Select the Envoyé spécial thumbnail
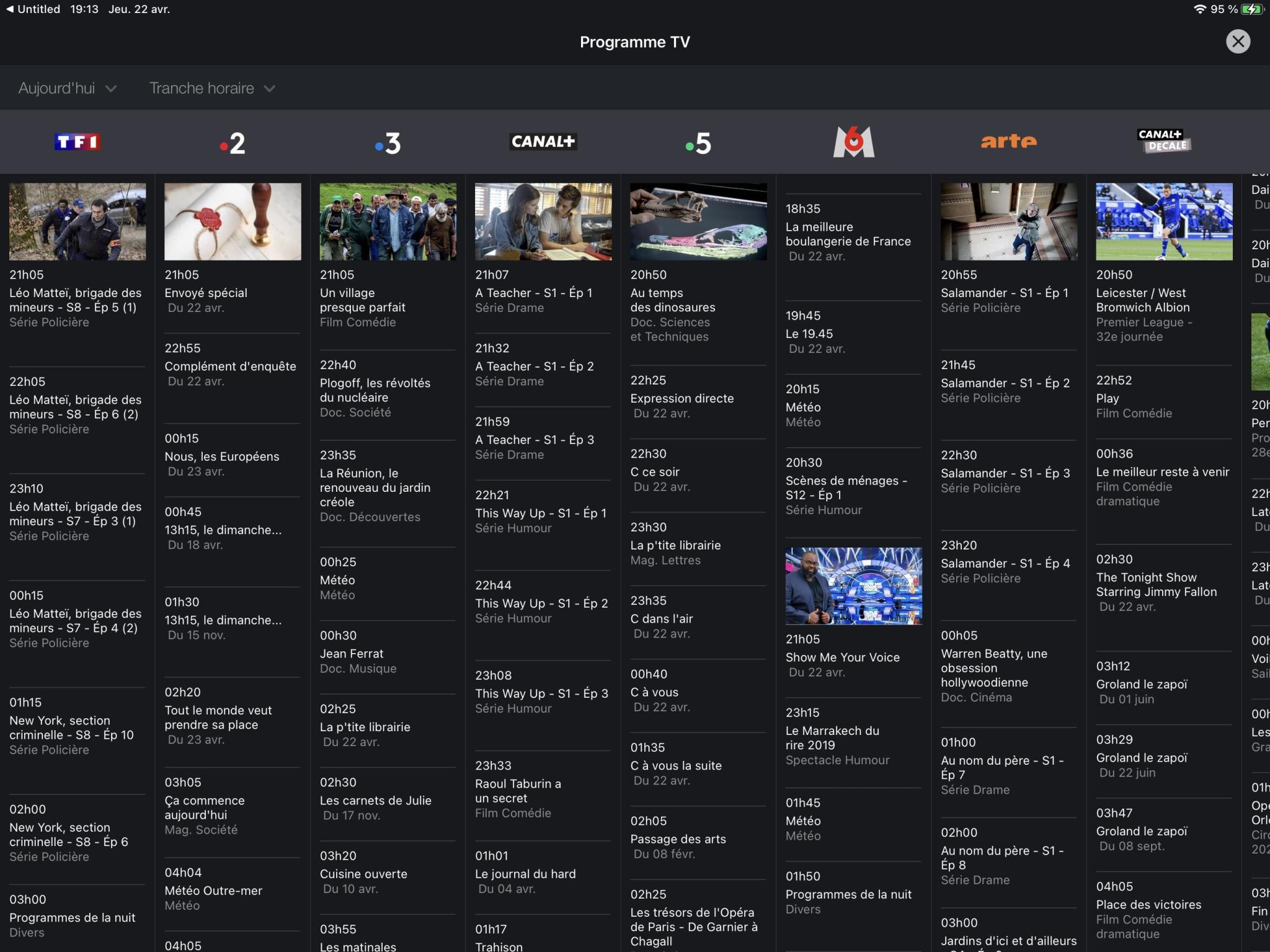Viewport: 1270px width, 952px height. click(233, 221)
